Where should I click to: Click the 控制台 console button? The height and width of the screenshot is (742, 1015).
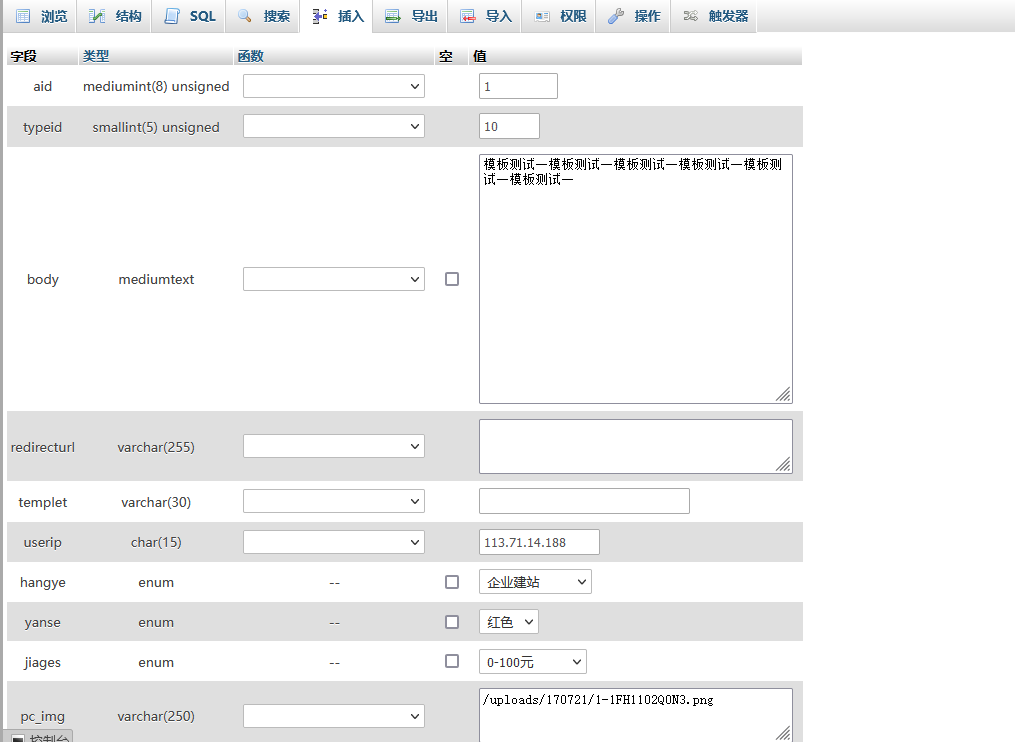pos(40,736)
